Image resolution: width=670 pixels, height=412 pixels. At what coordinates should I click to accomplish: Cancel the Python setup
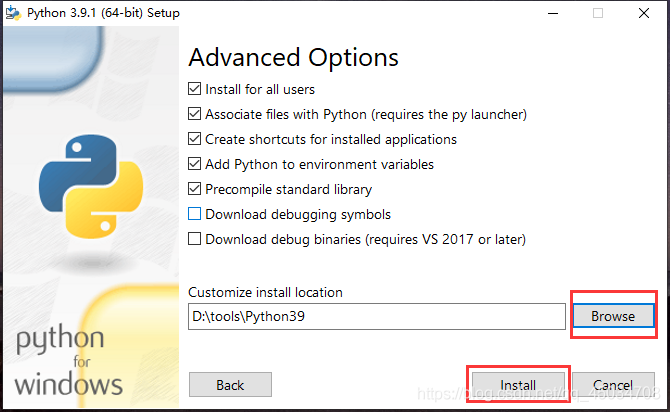[x=613, y=385]
